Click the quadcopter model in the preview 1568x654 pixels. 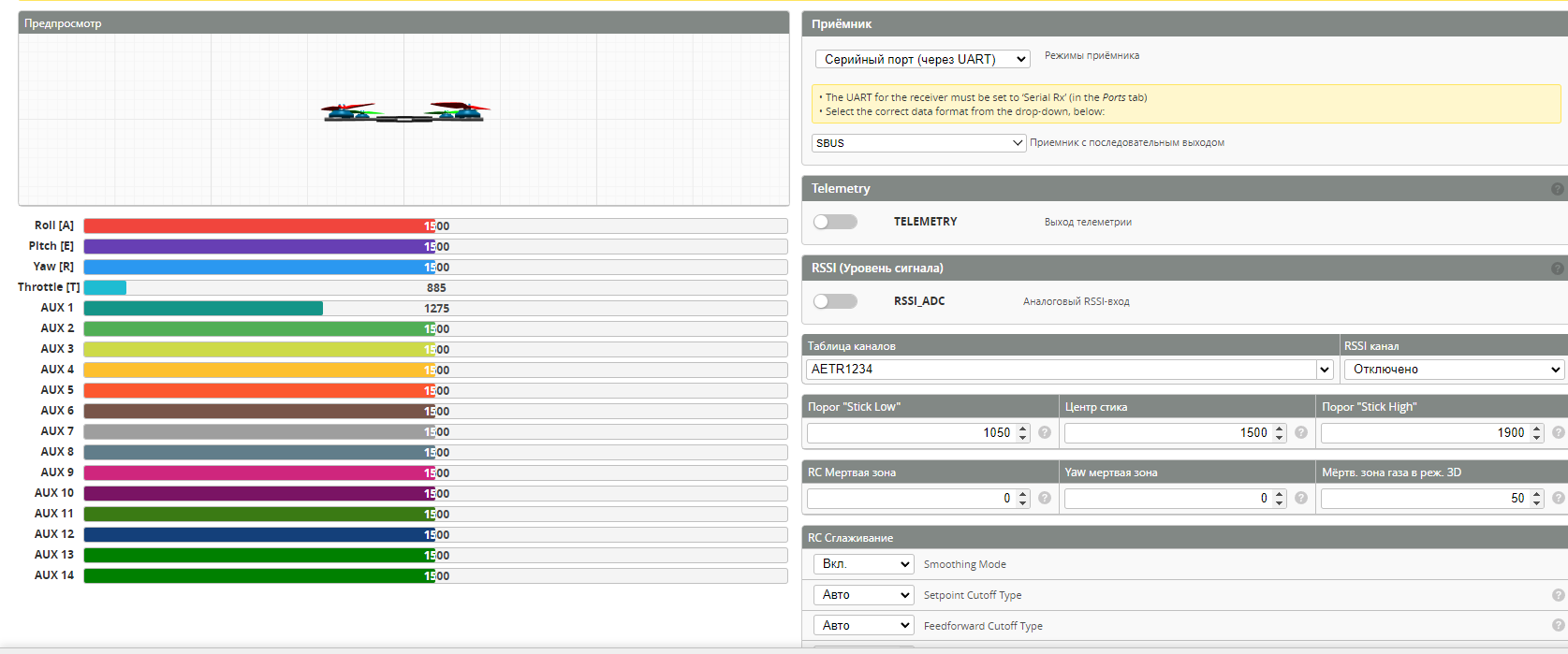click(405, 112)
